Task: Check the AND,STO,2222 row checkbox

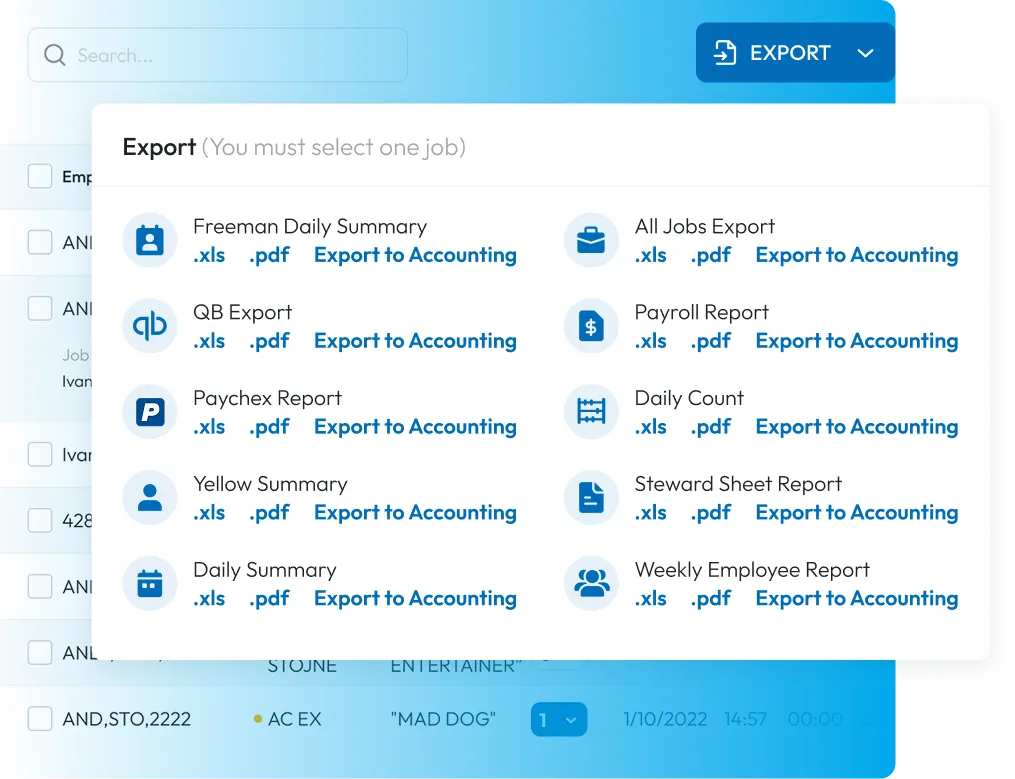Action: click(x=40, y=719)
